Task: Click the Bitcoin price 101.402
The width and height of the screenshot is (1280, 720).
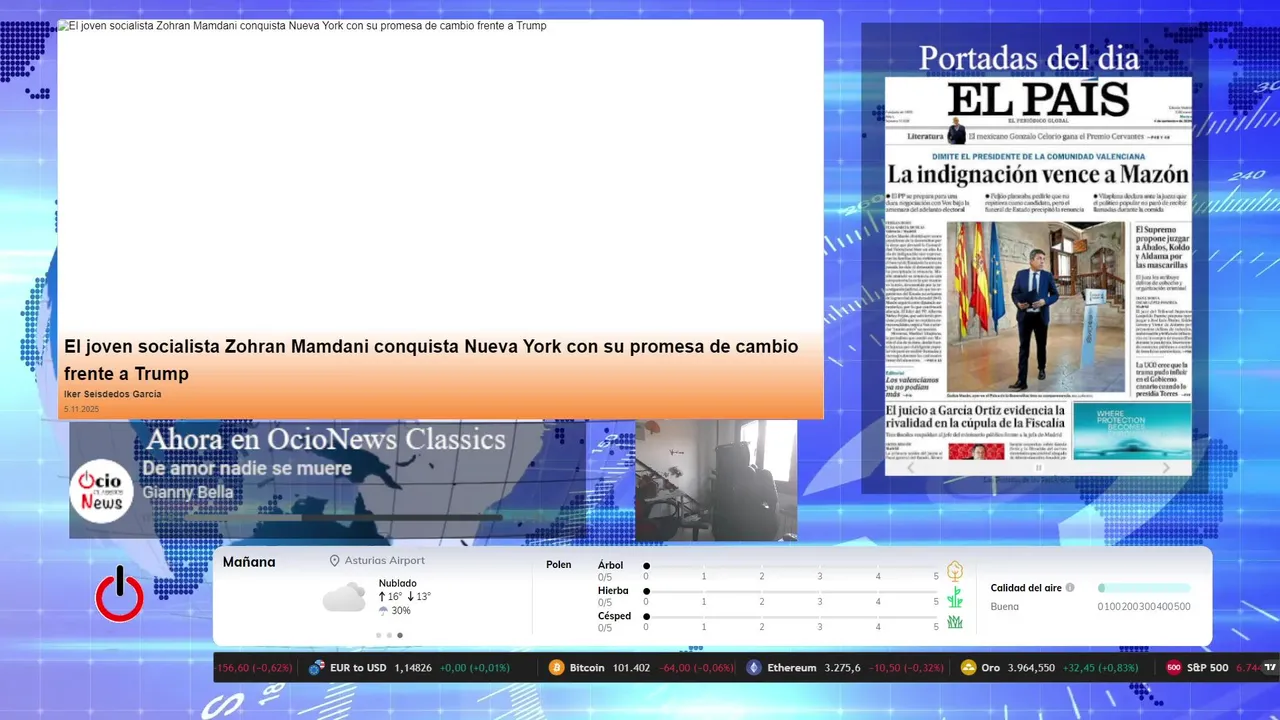Action: click(631, 667)
